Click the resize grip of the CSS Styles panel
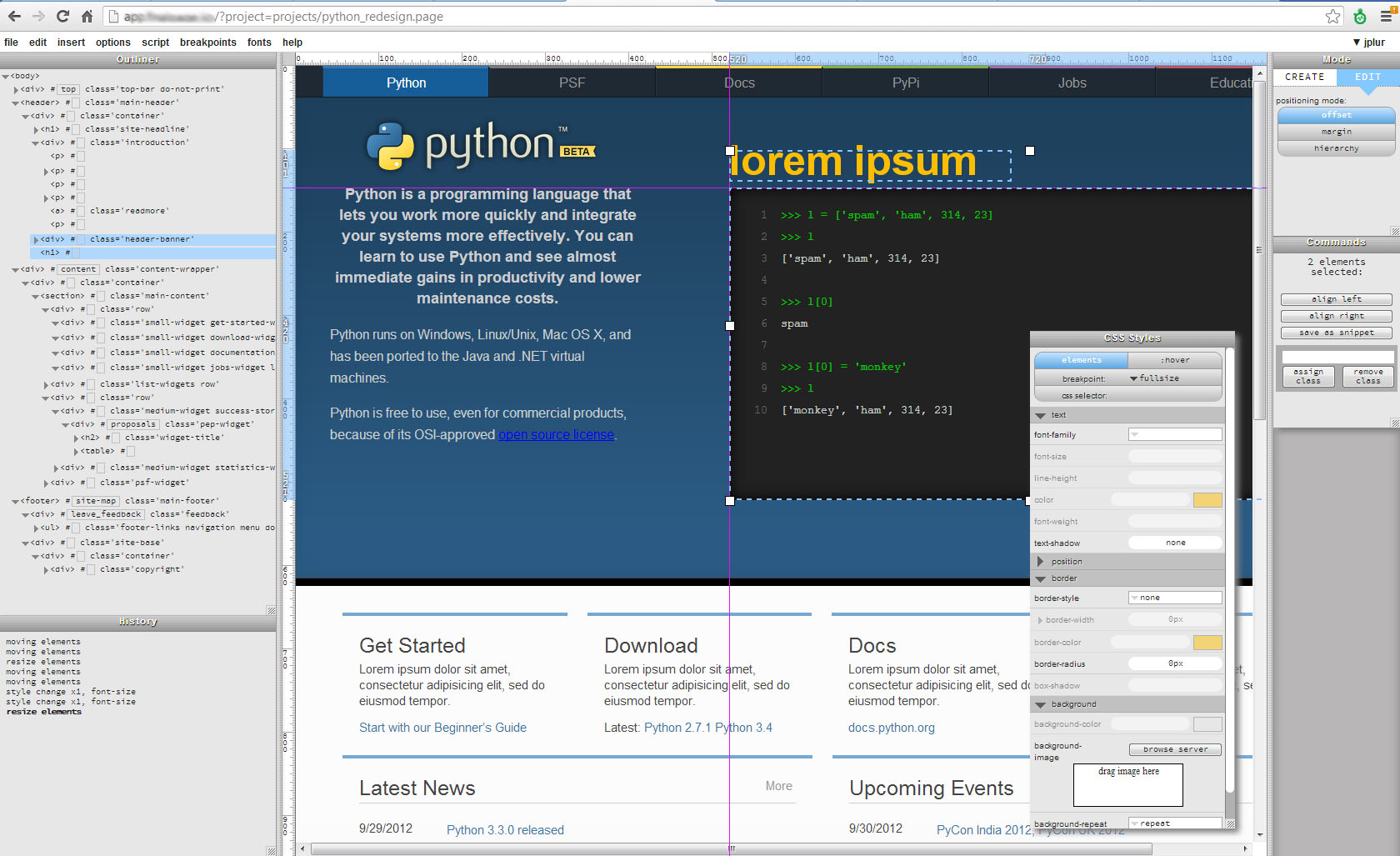 tap(1229, 823)
